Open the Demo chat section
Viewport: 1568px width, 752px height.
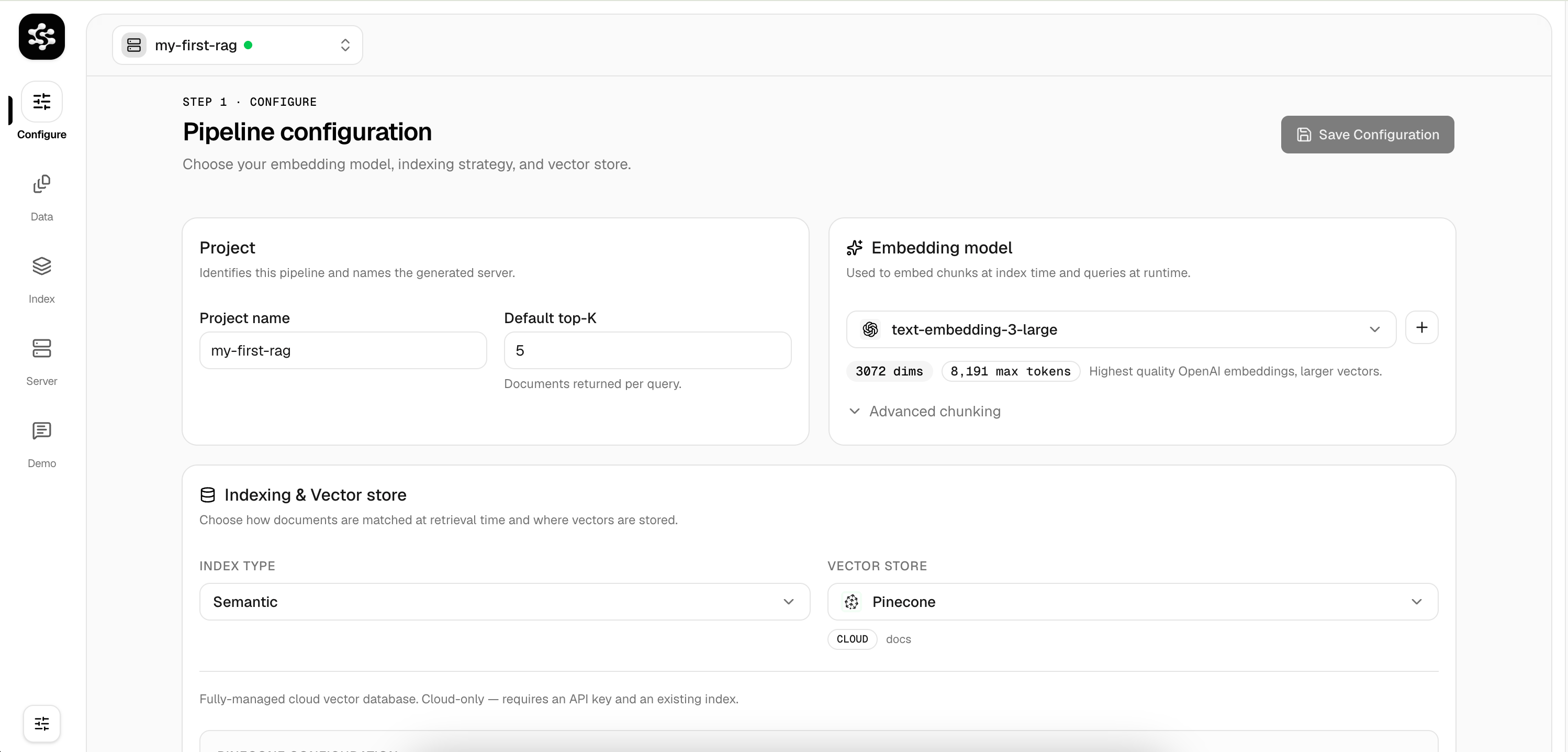[41, 445]
